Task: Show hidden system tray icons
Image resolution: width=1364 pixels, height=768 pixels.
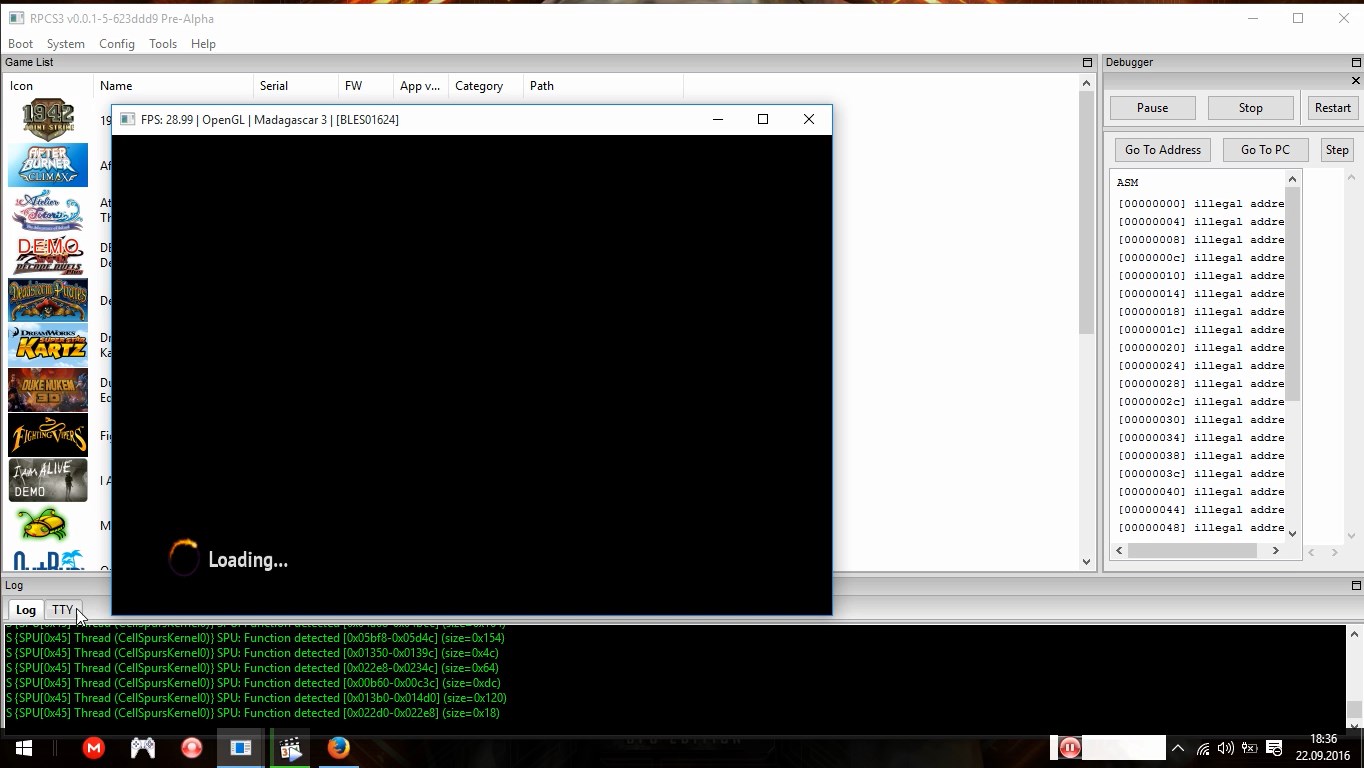Action: [1178, 748]
